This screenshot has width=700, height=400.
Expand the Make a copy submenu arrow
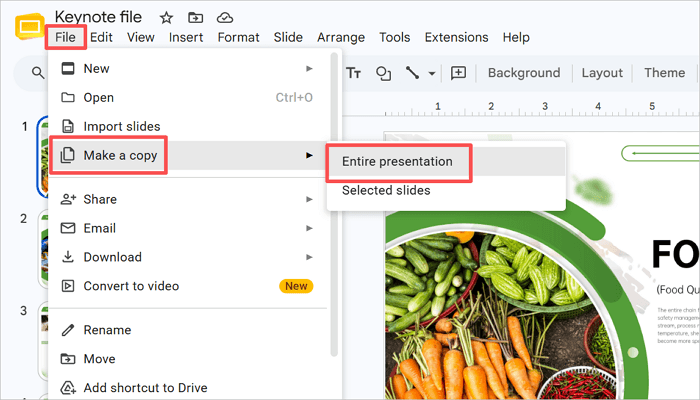click(x=309, y=155)
